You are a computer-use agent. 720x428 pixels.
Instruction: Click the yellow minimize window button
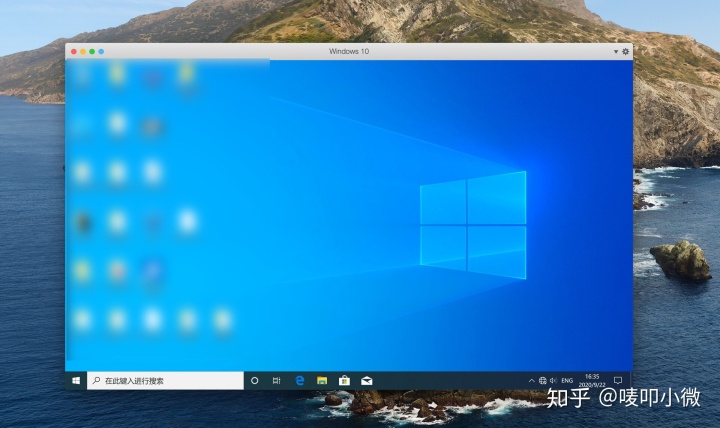point(83,51)
